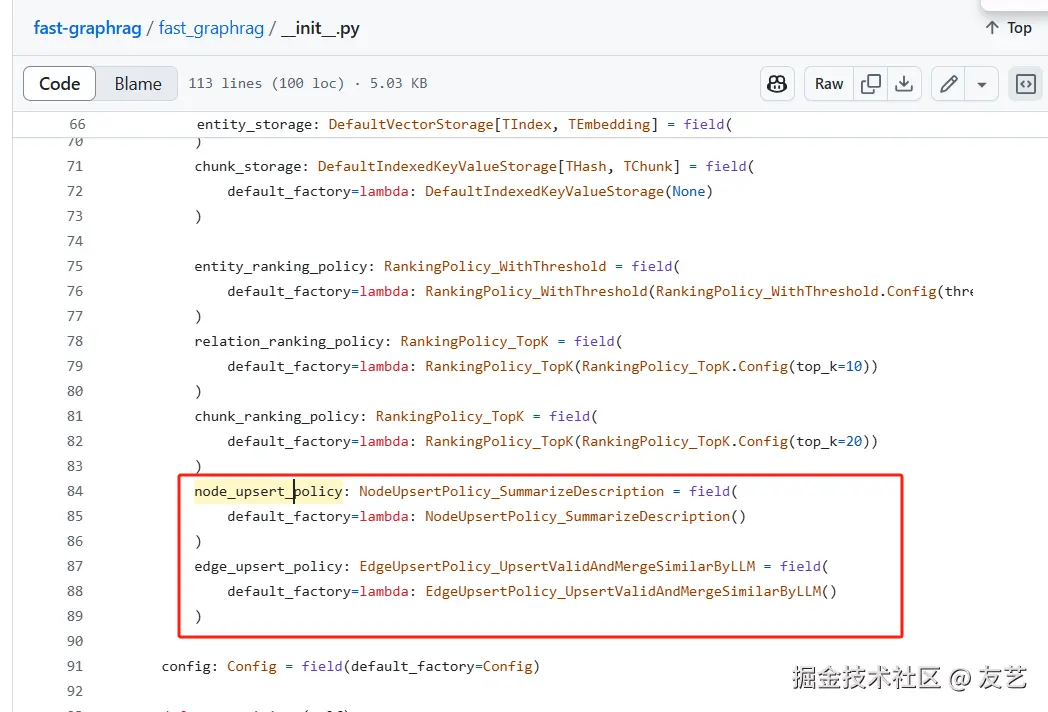Download raw file icon
Viewport: 1048px width, 712px height.
point(904,84)
